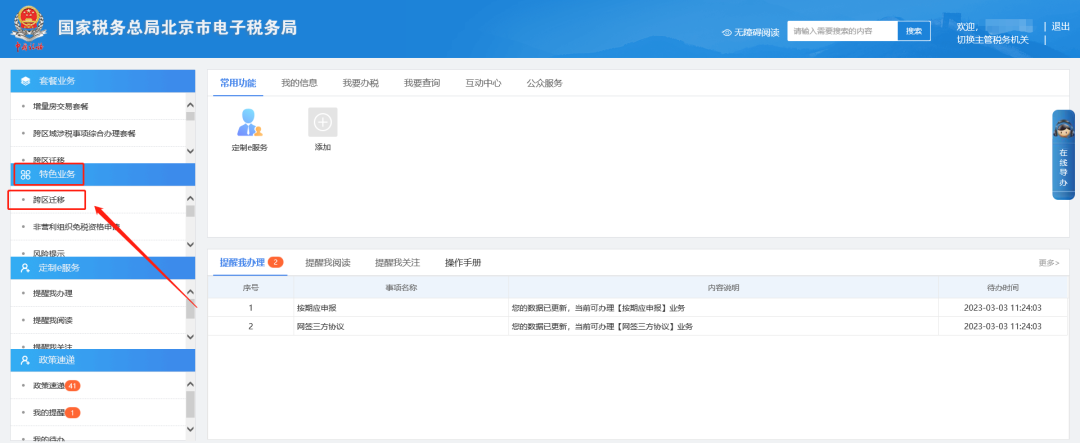Select the 互动中心 tab
Screen dimensions: 1080x443
(x=484, y=83)
